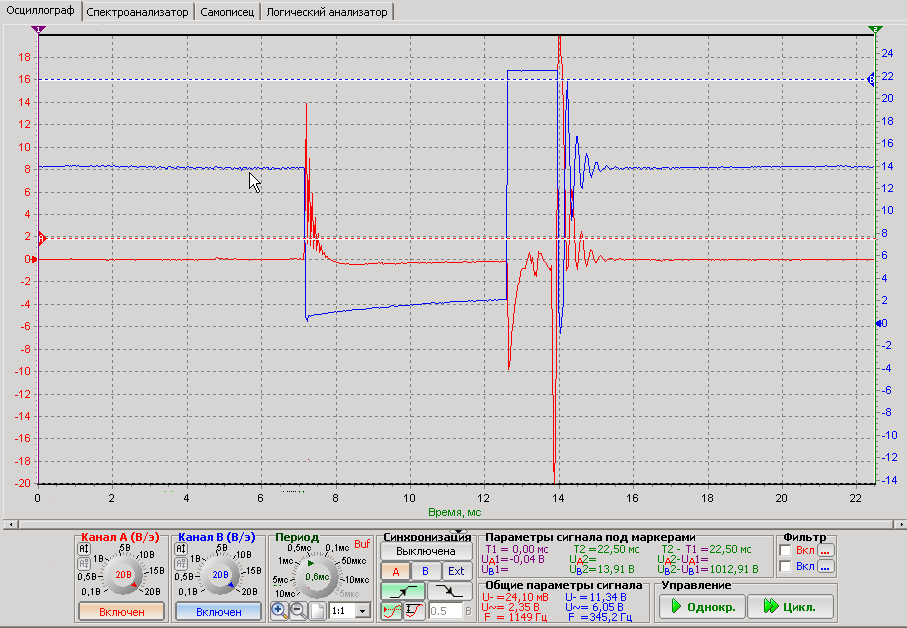This screenshot has height=628, width=907.
Task: Open the Самописец tab
Action: click(x=227, y=12)
